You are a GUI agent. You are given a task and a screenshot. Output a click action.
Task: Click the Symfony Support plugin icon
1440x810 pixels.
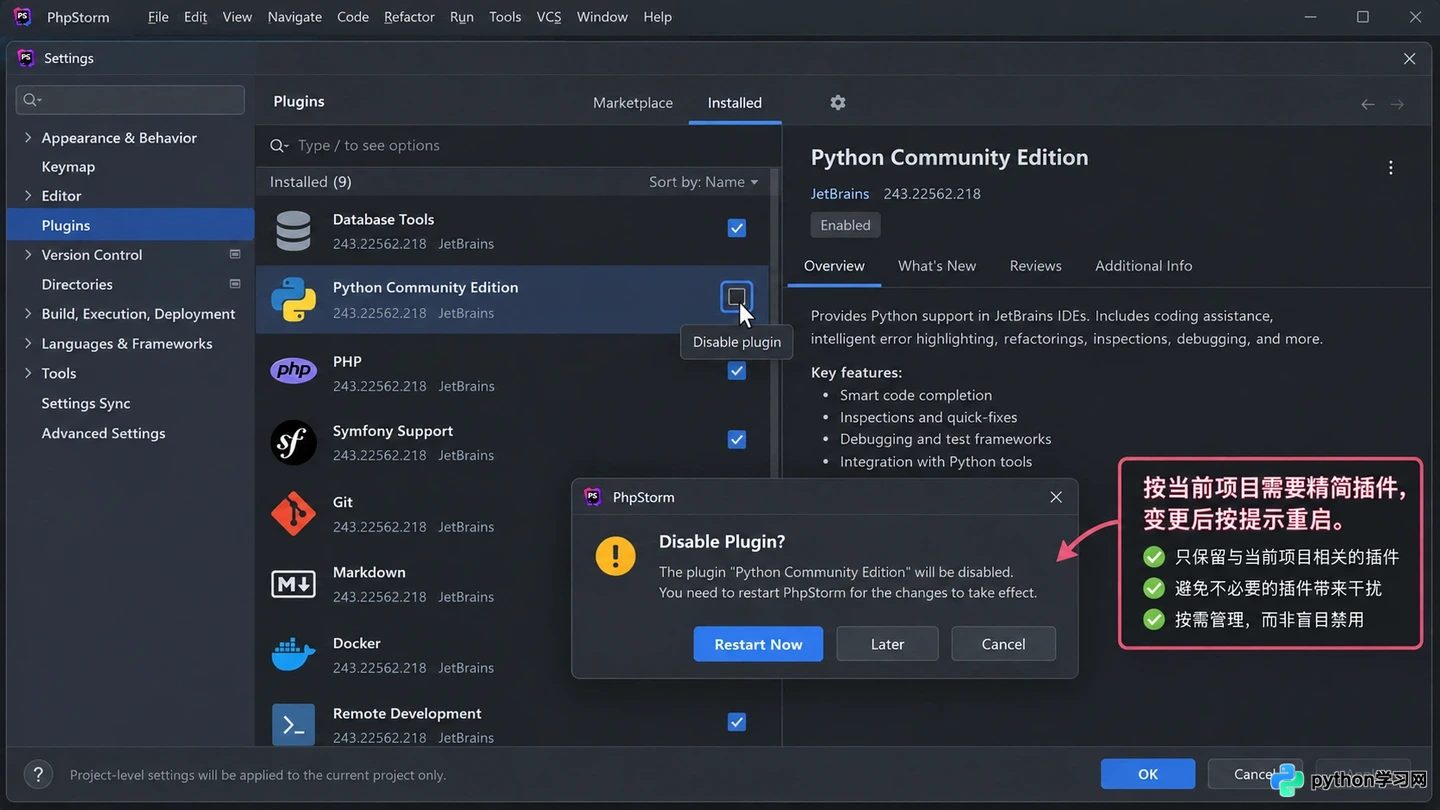click(293, 442)
